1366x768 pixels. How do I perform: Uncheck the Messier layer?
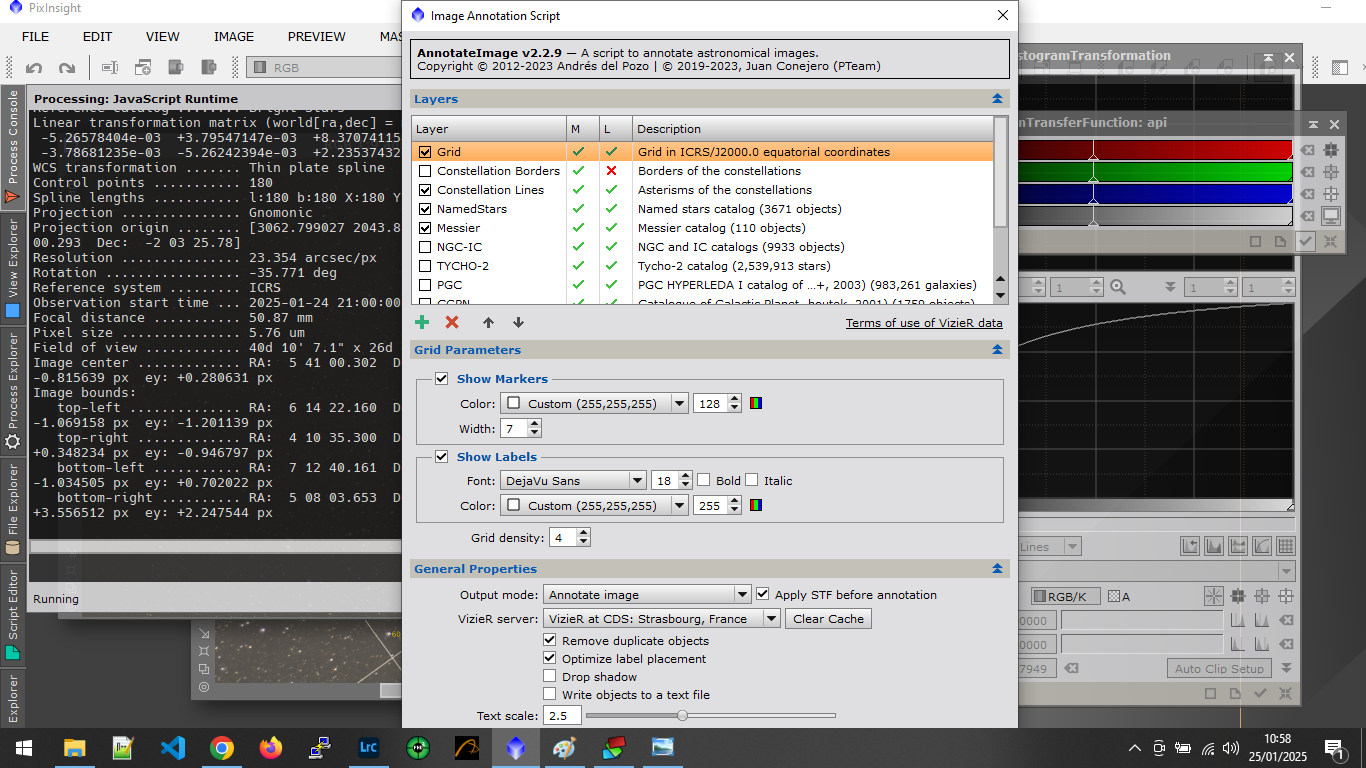426,228
